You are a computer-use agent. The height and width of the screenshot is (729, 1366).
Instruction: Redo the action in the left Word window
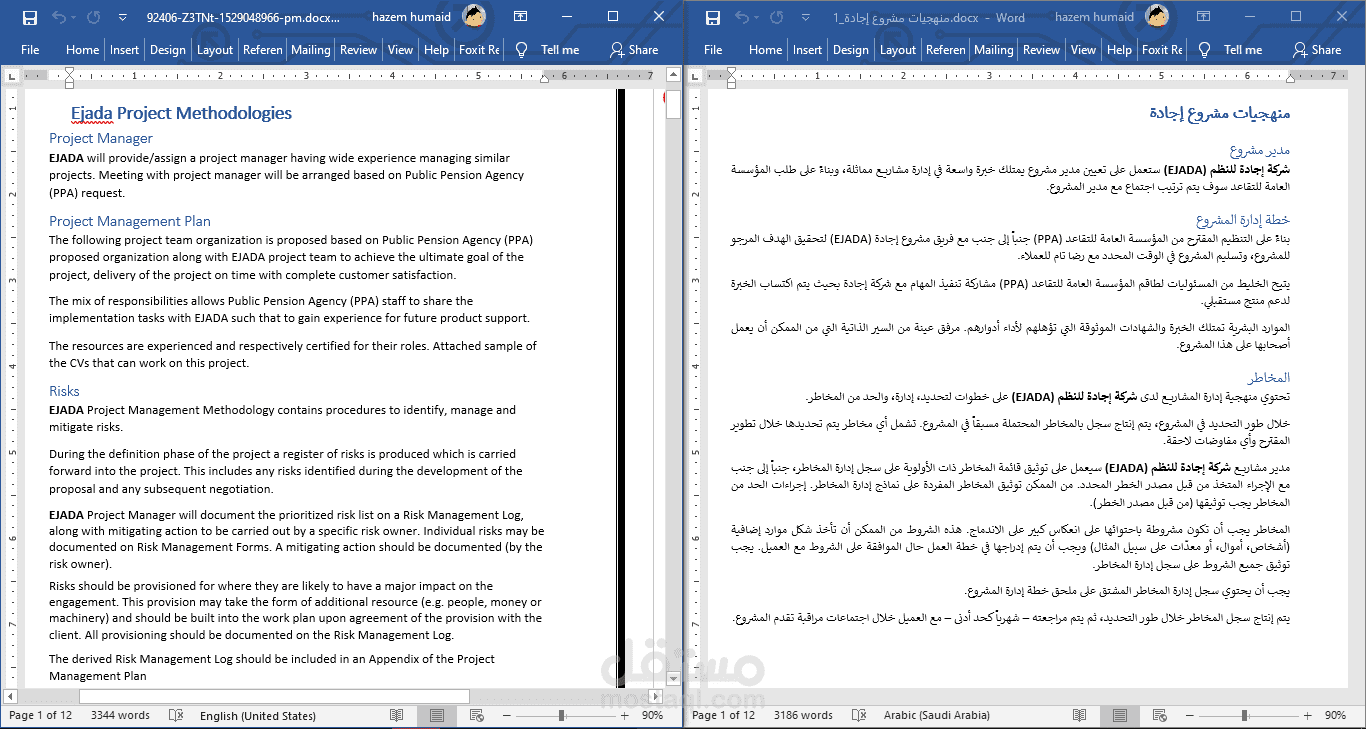93,18
